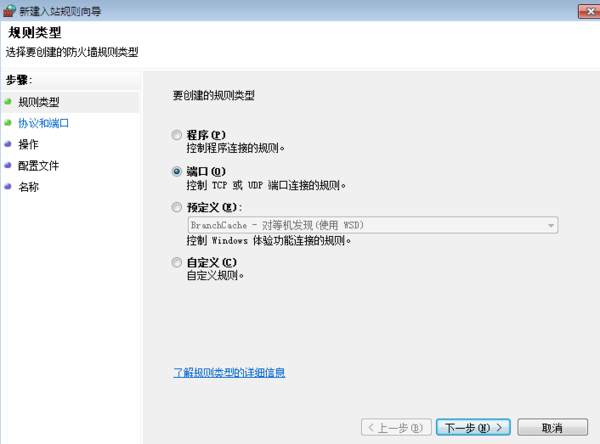Close the 新建入站规则向导 window

tap(590, 11)
